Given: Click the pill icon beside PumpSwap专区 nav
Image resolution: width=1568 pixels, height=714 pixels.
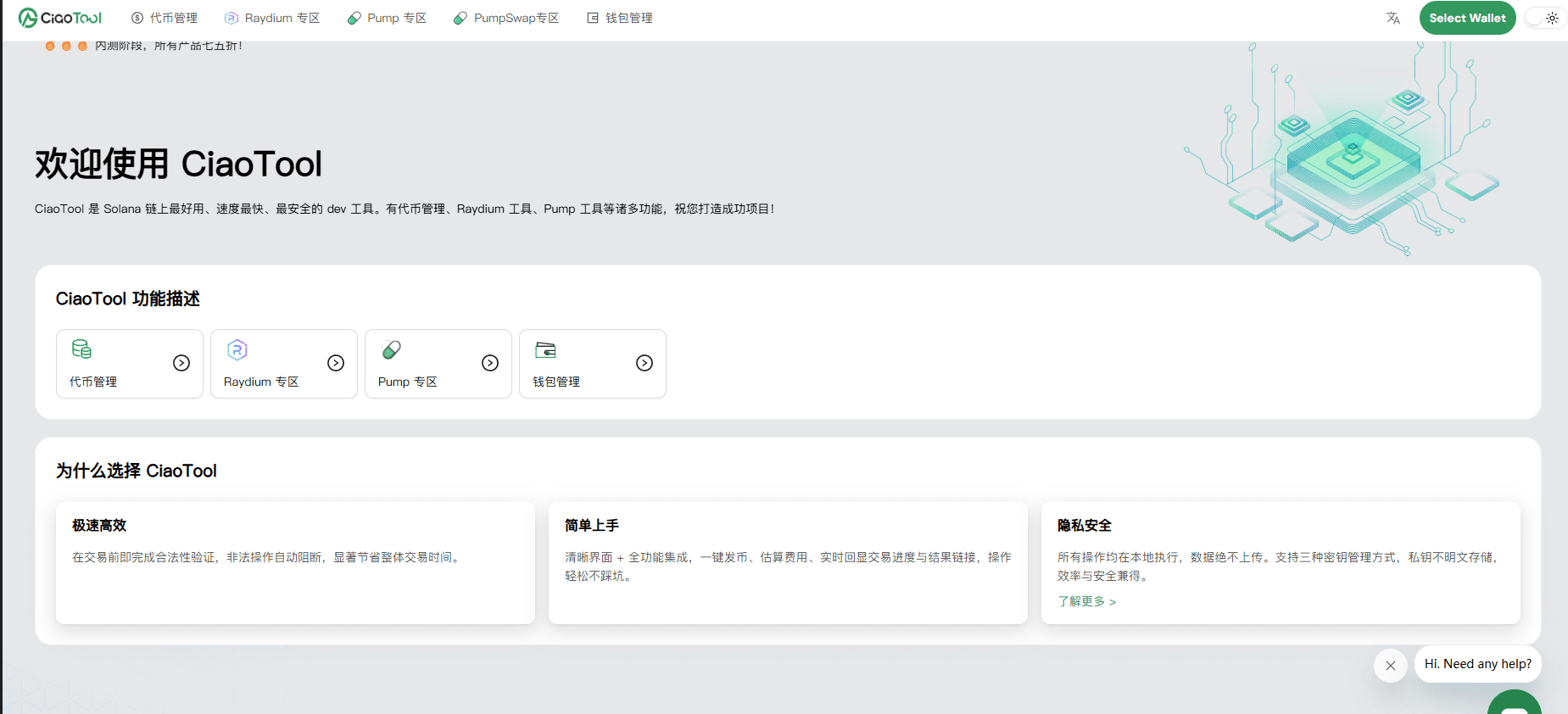Looking at the screenshot, I should click(x=460, y=18).
